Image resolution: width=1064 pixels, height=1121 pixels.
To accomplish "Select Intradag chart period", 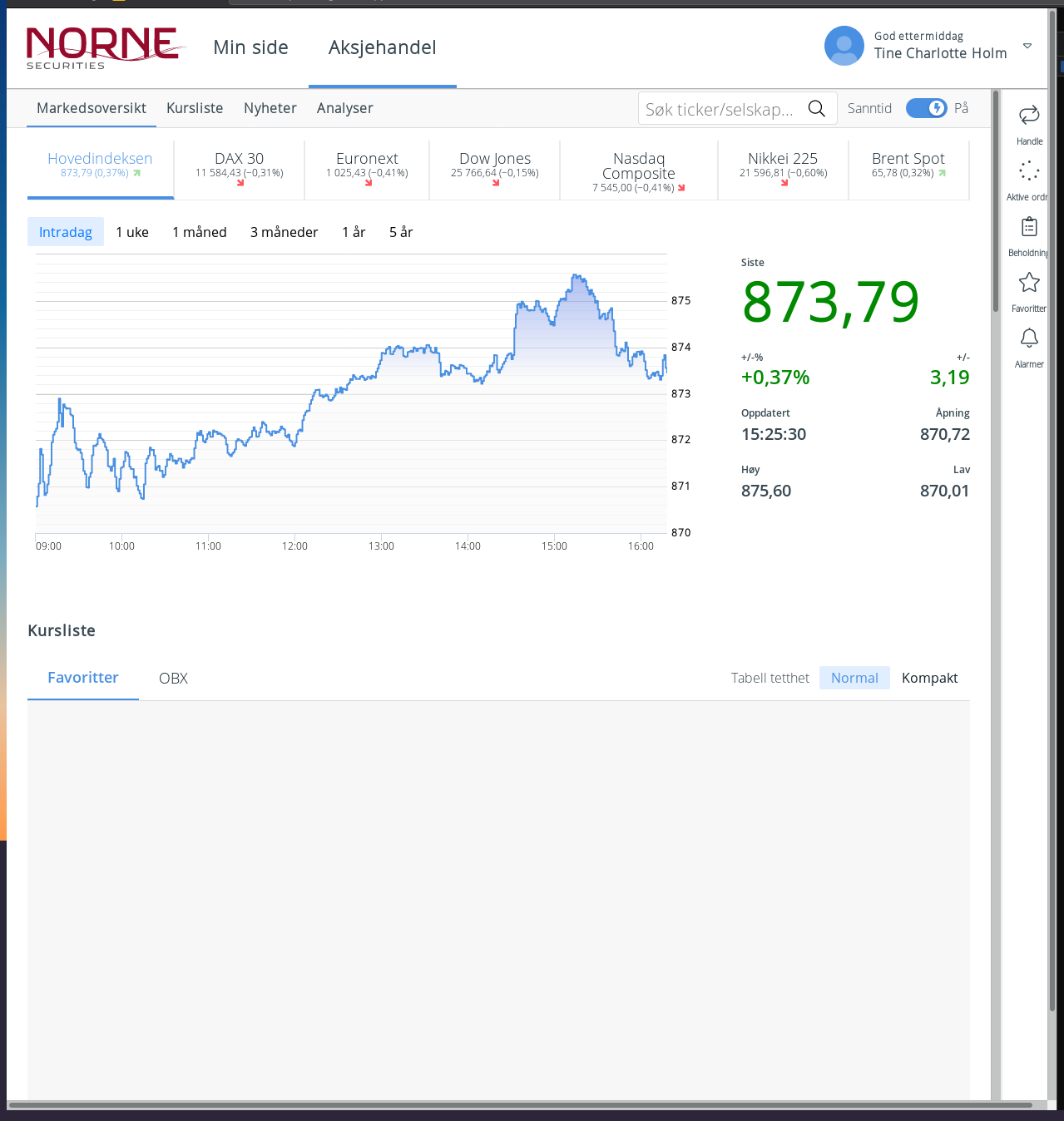I will coord(66,232).
